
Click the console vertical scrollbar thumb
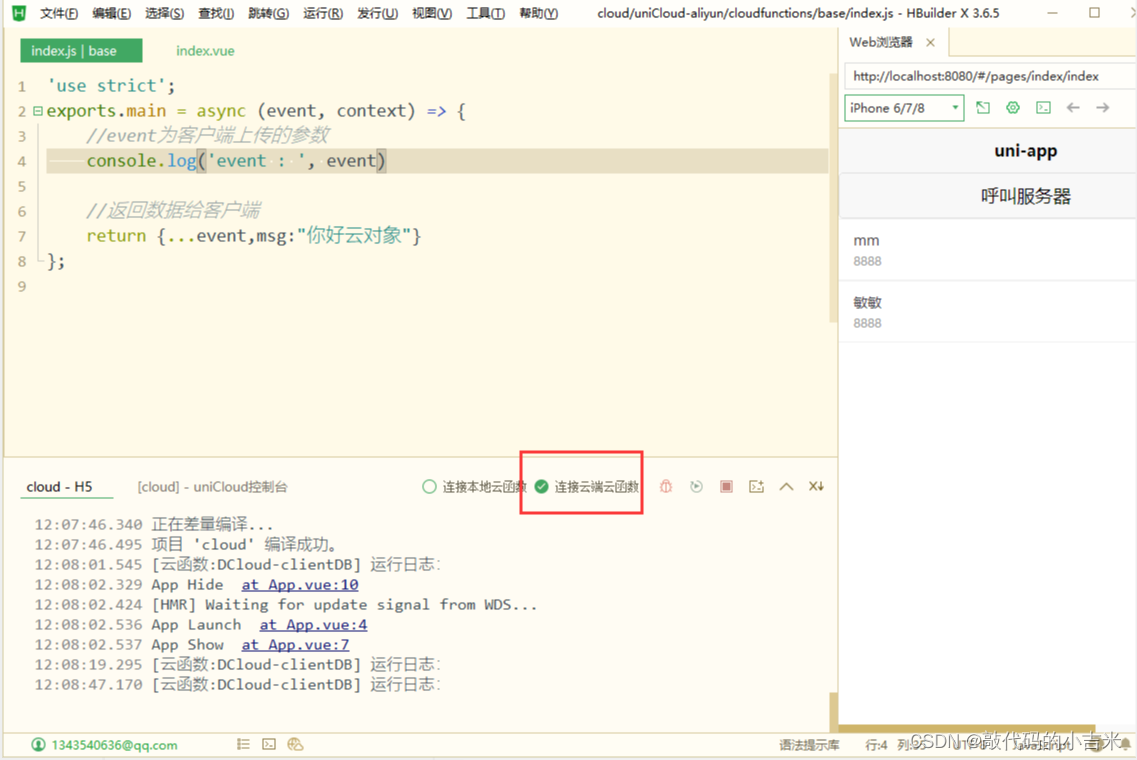833,711
